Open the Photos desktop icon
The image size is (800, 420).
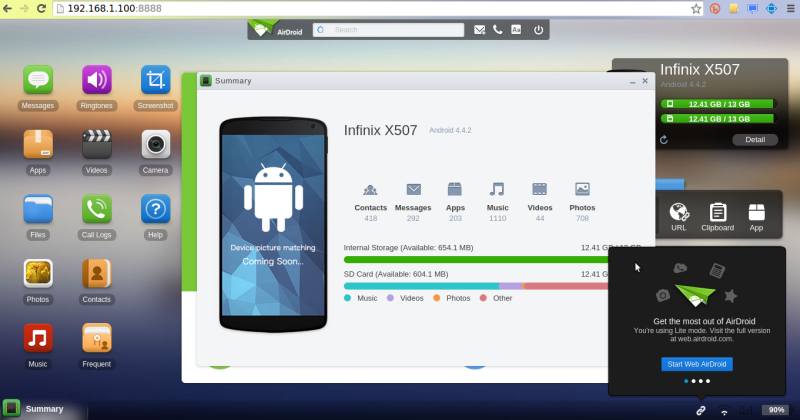[38, 274]
